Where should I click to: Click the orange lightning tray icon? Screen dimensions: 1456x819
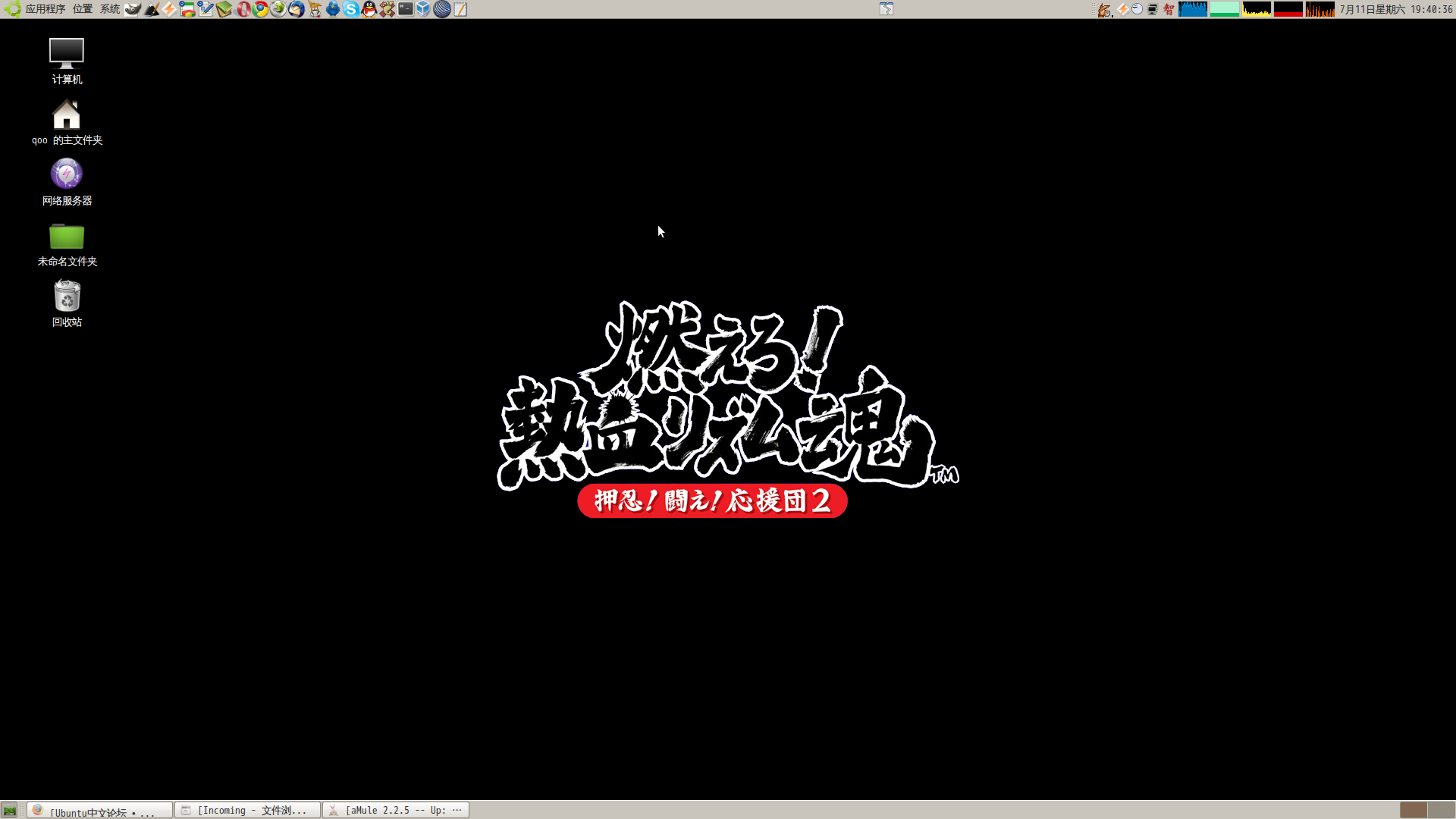(1122, 9)
